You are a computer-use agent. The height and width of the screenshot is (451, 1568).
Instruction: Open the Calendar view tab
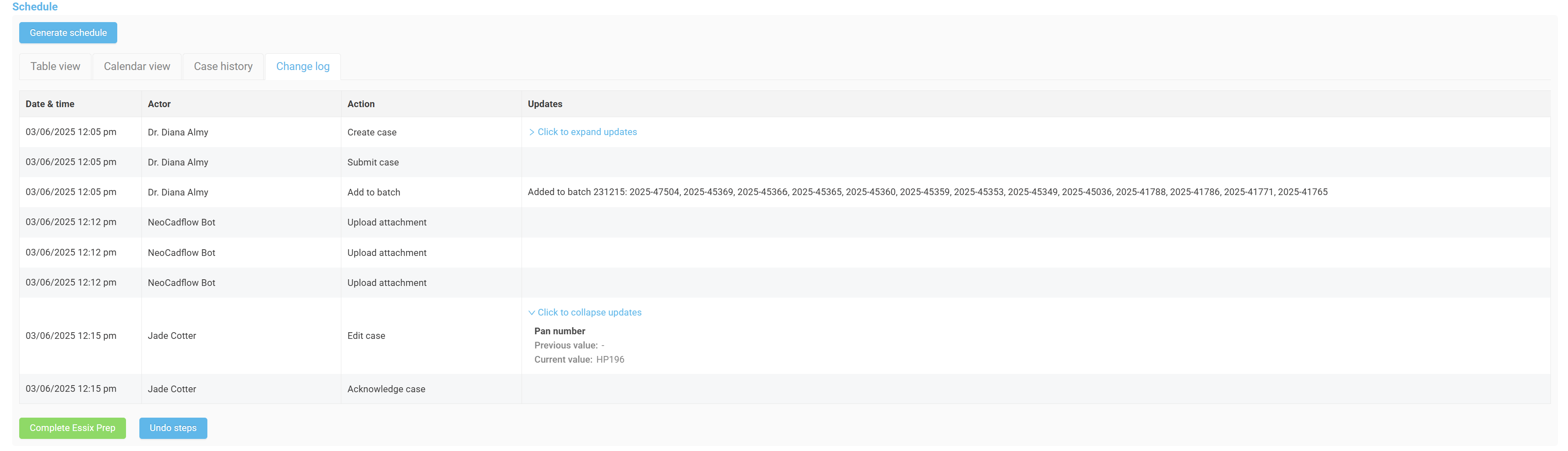pos(137,66)
